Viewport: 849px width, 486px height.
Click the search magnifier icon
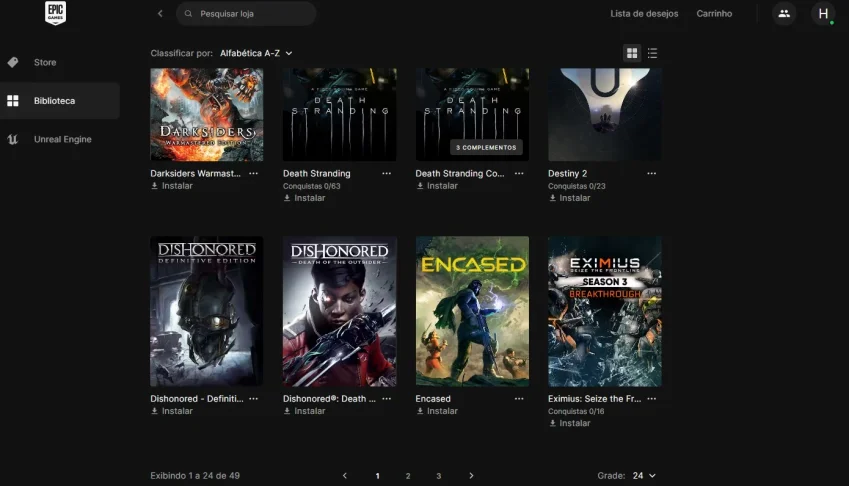coord(188,14)
